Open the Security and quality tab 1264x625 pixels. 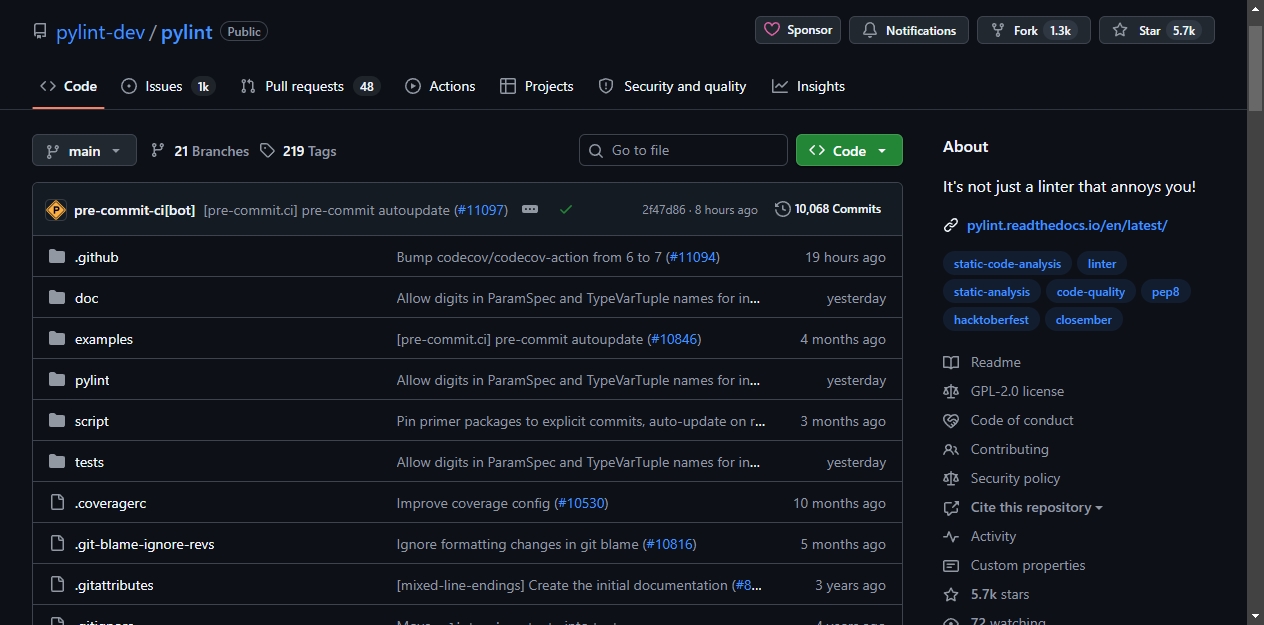(x=672, y=87)
